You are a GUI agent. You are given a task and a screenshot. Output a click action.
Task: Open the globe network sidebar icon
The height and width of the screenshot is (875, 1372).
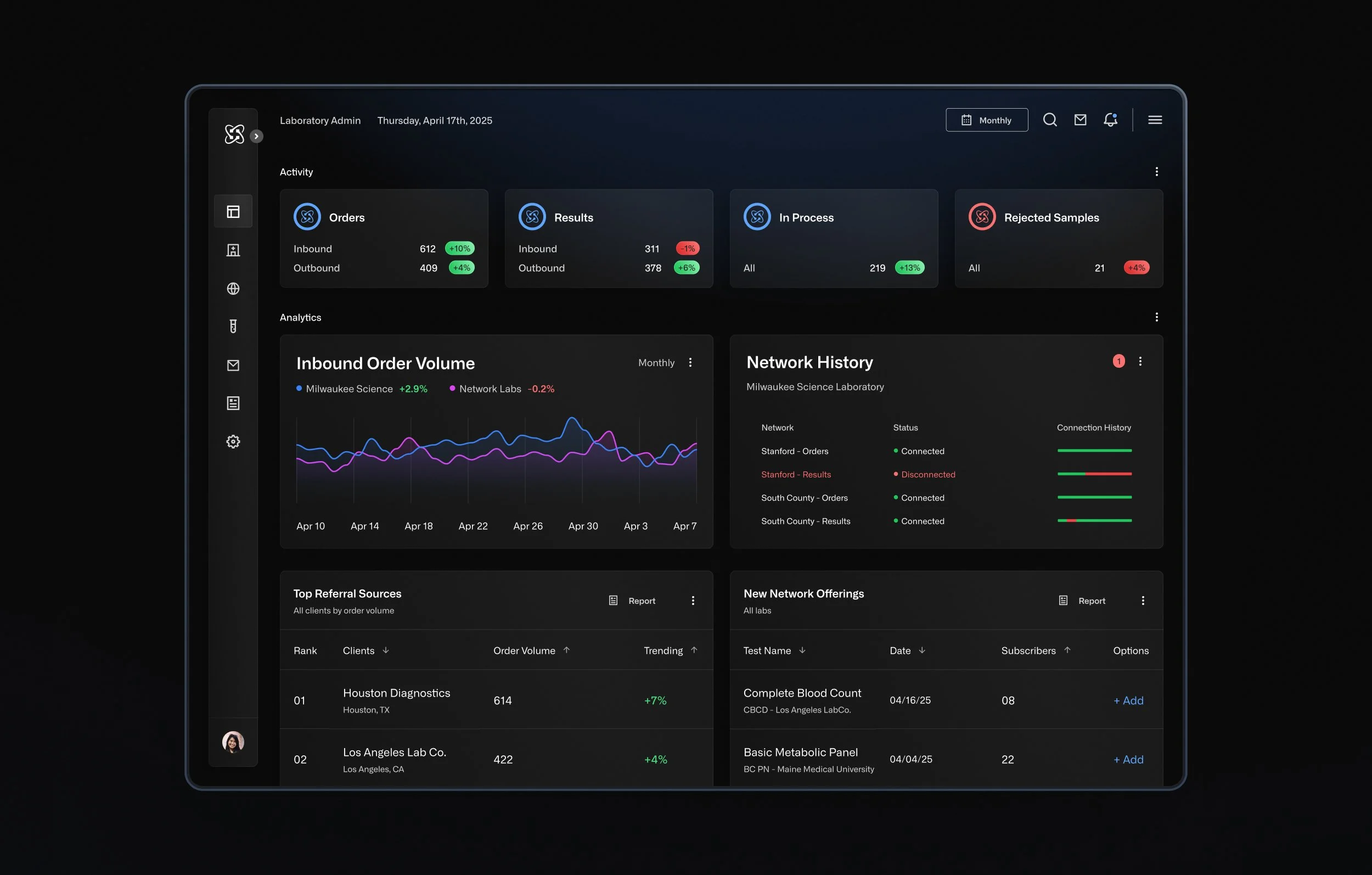[x=233, y=288]
